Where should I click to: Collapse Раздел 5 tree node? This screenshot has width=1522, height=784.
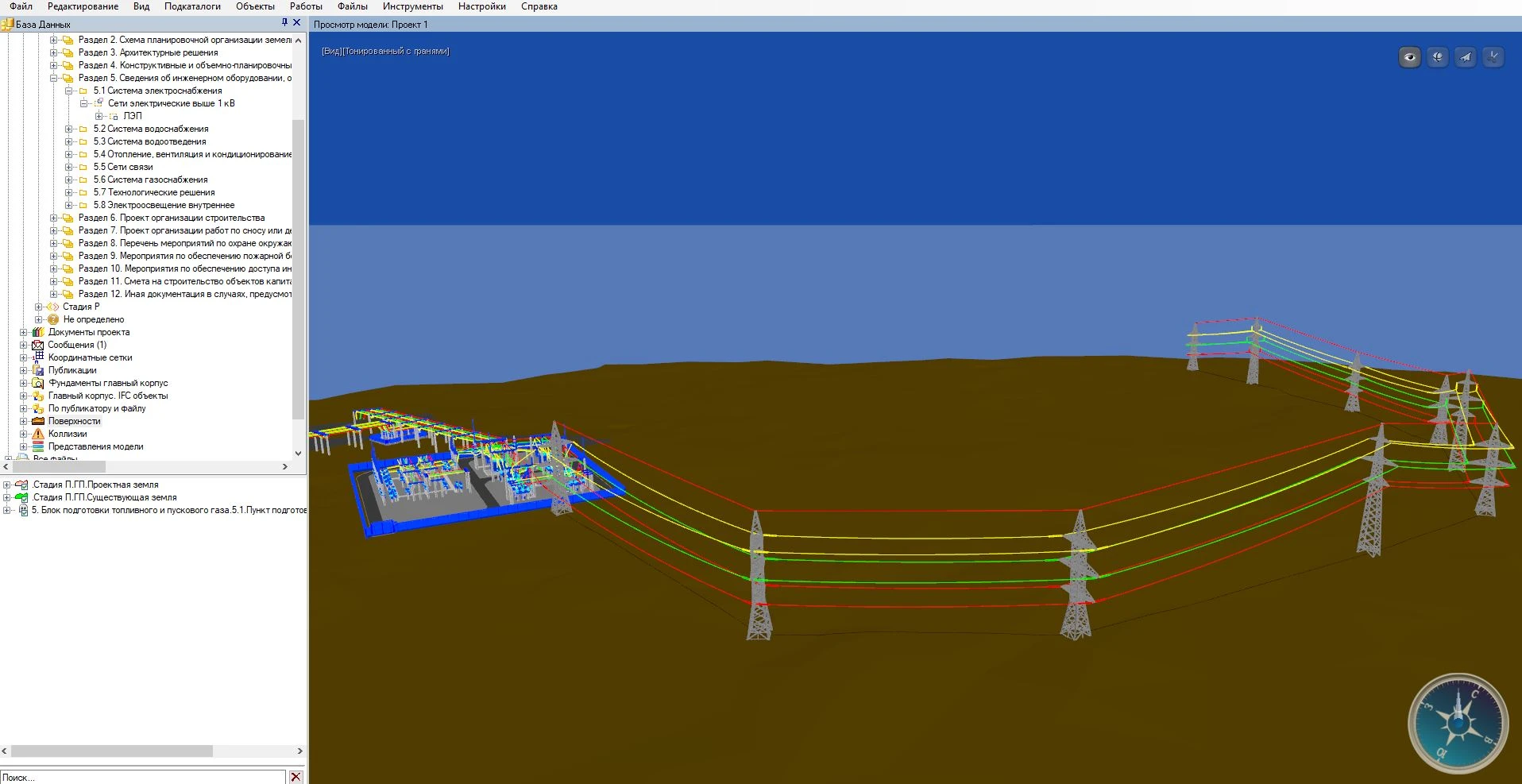point(54,78)
